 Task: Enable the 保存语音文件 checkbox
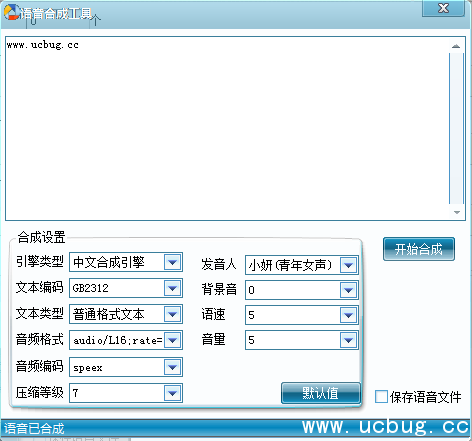(381, 397)
